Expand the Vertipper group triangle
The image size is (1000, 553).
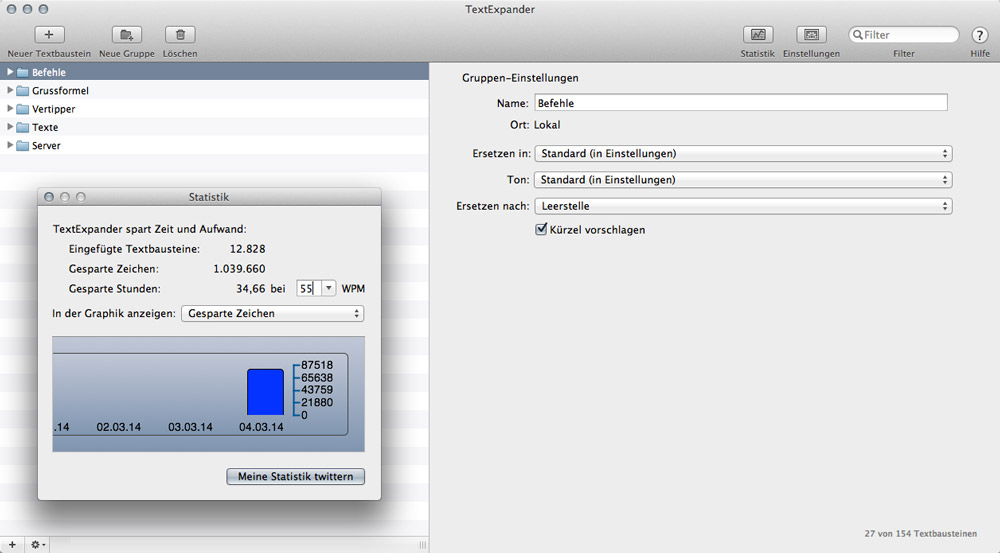pos(10,108)
